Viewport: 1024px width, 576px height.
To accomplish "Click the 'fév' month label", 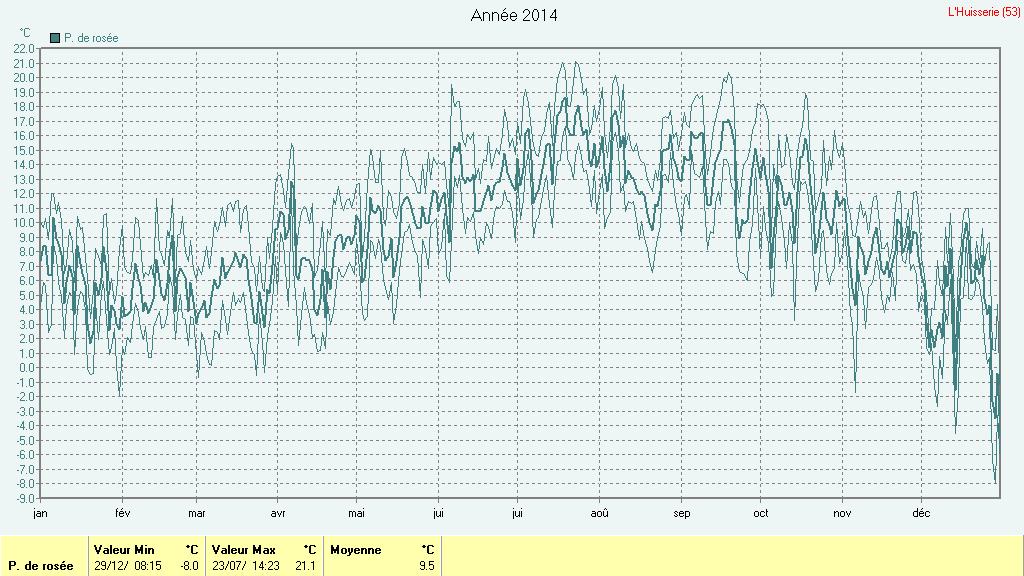I will pyautogui.click(x=123, y=513).
